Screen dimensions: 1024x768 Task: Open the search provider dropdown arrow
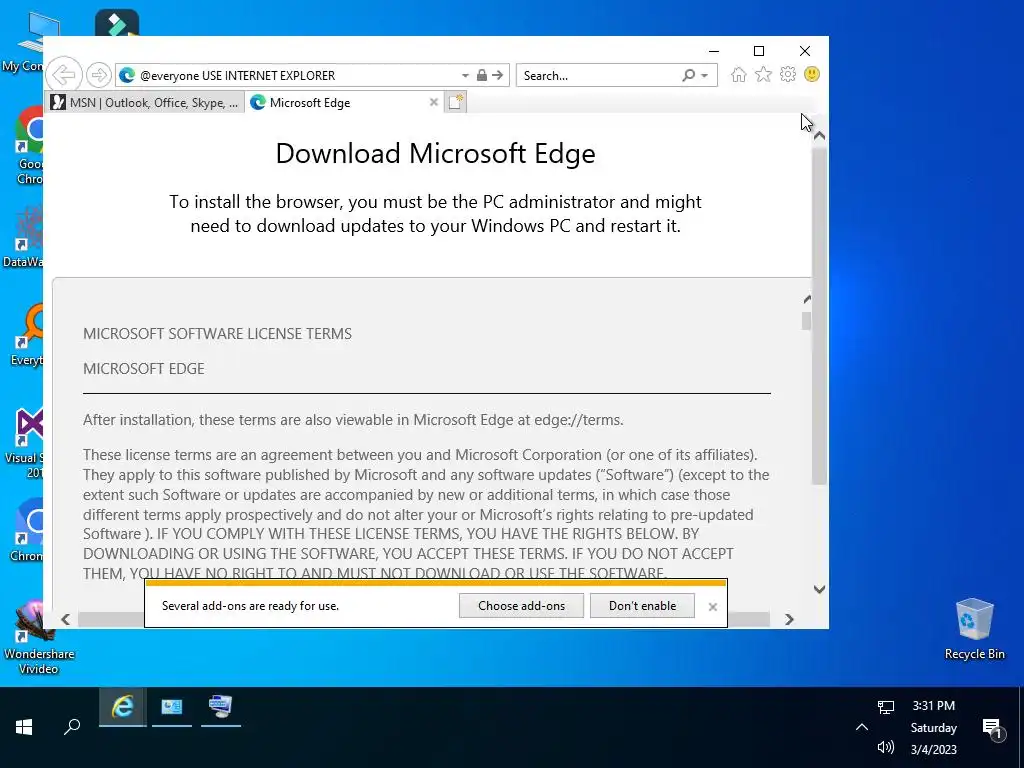(705, 76)
